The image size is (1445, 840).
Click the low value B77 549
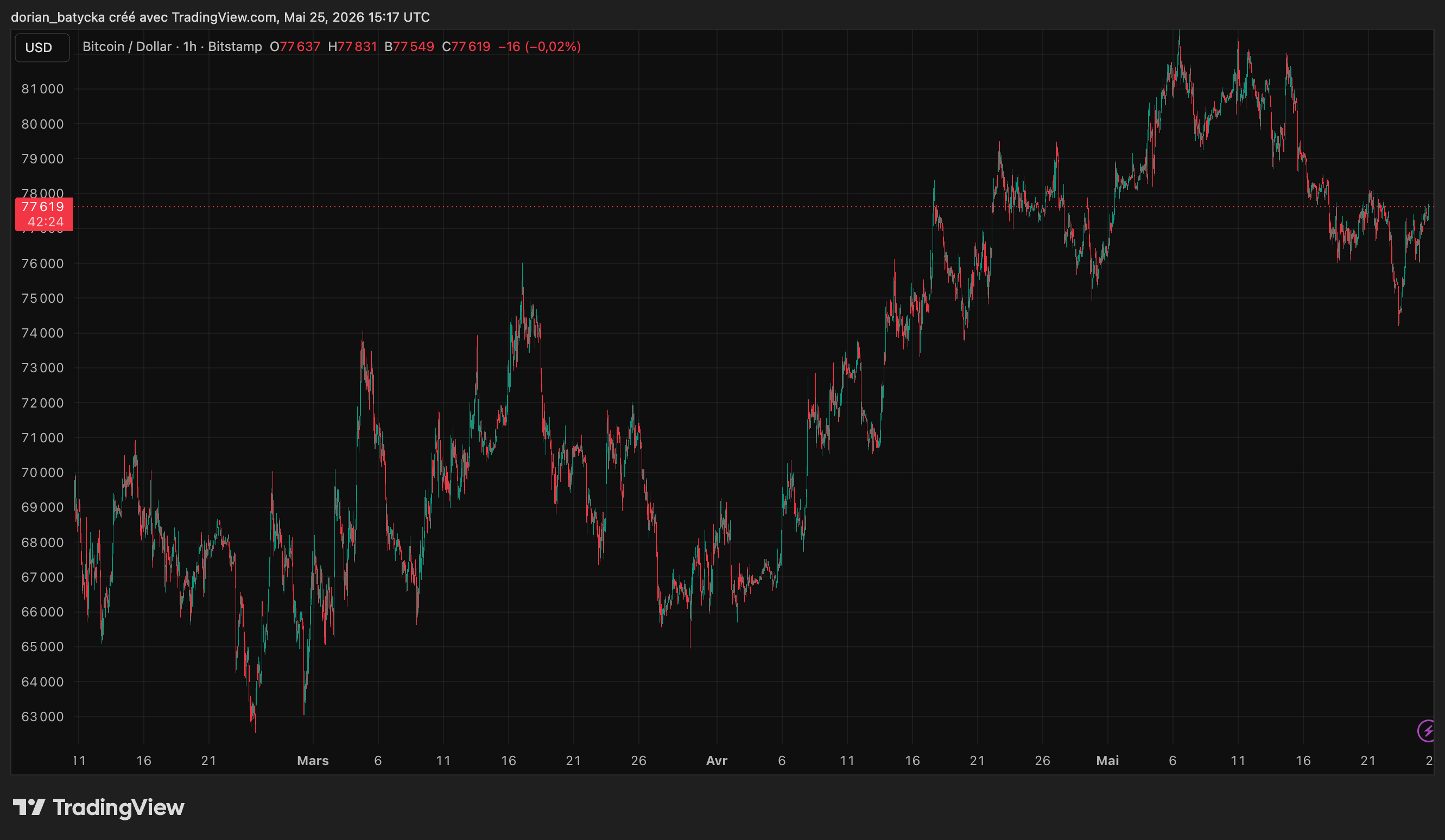click(x=409, y=47)
